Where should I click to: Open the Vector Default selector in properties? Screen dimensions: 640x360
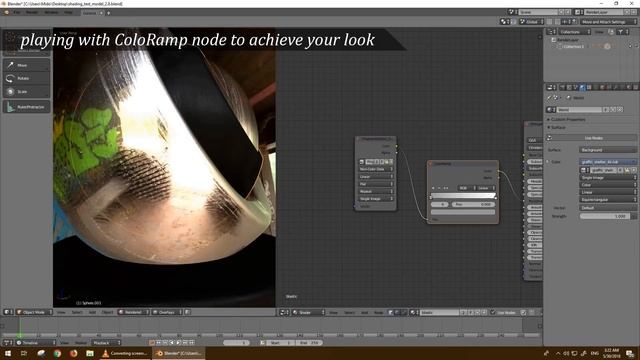(x=608, y=208)
